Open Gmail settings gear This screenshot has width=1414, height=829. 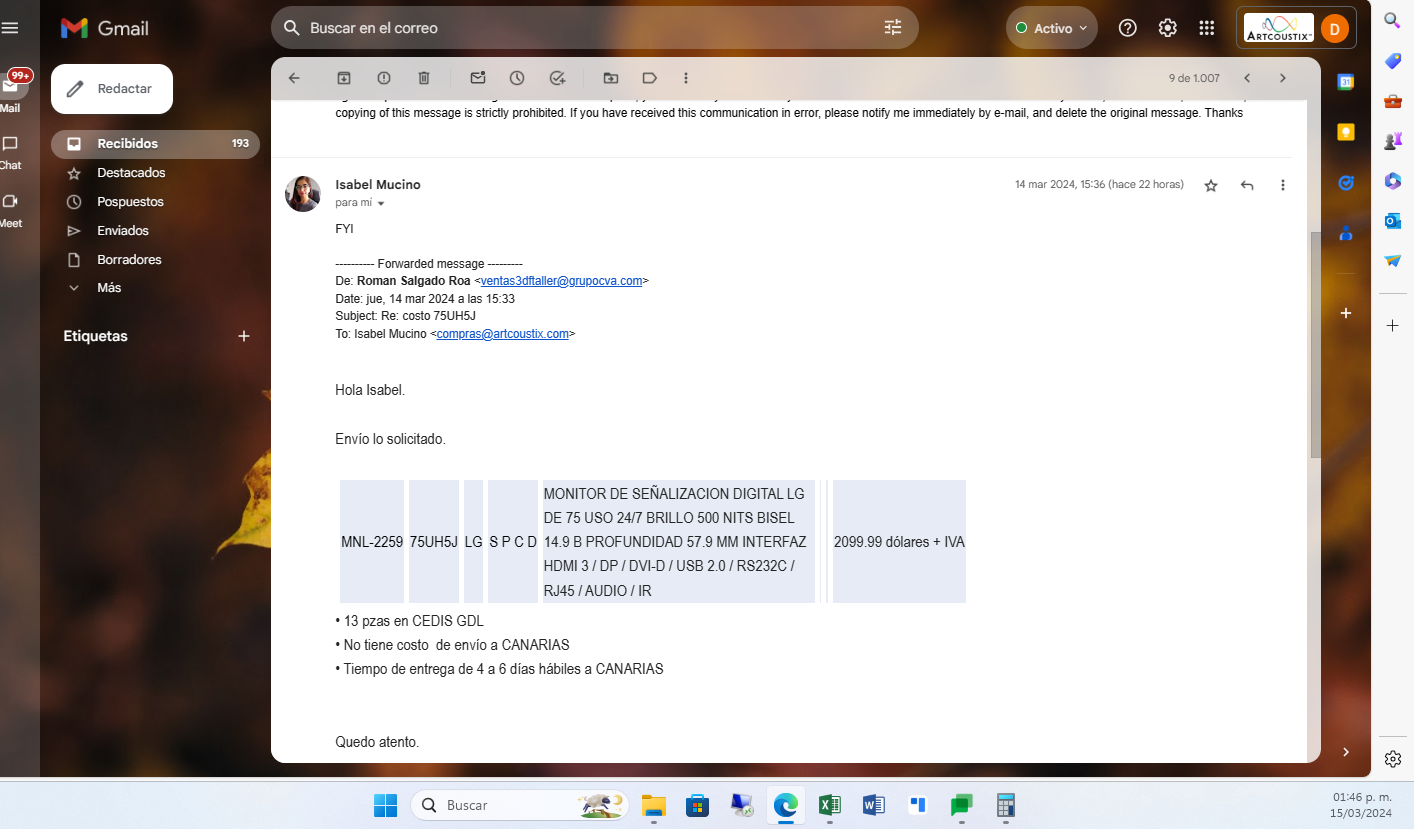coord(1167,28)
